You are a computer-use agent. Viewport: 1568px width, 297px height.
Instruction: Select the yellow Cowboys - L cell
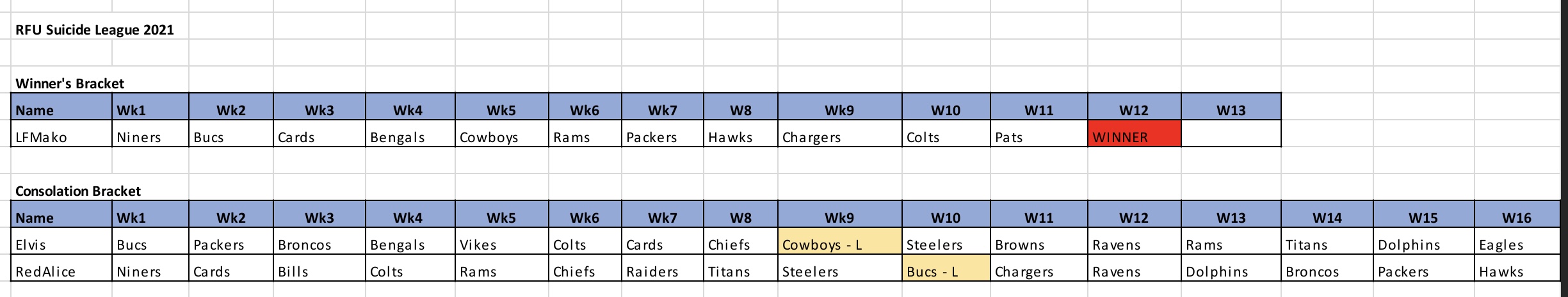(x=840, y=241)
